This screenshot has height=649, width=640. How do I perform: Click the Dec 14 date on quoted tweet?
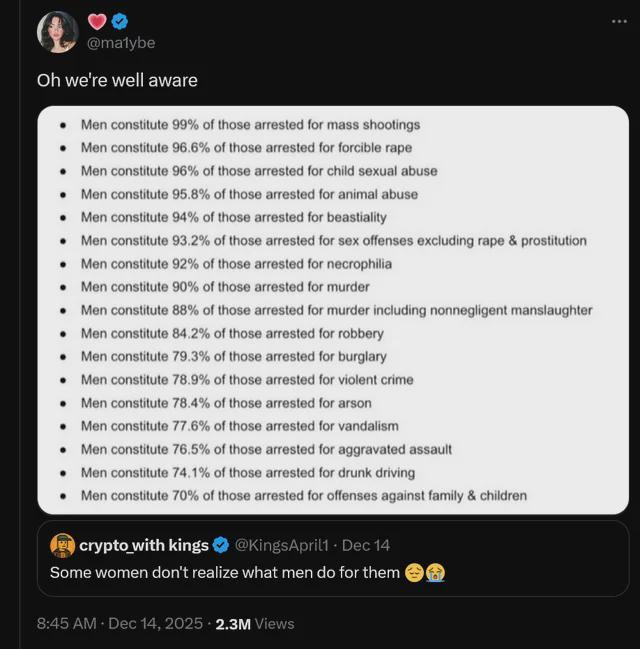(x=366, y=545)
